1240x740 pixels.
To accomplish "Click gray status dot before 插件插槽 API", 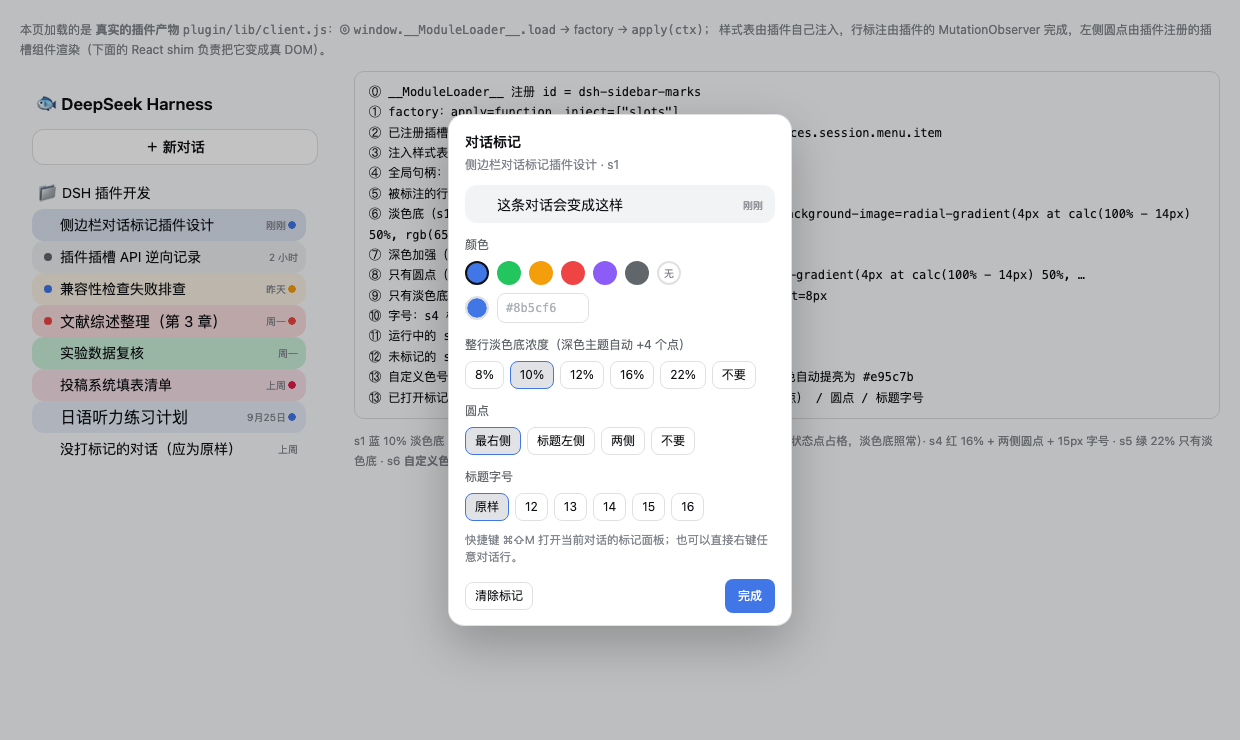I will point(48,257).
